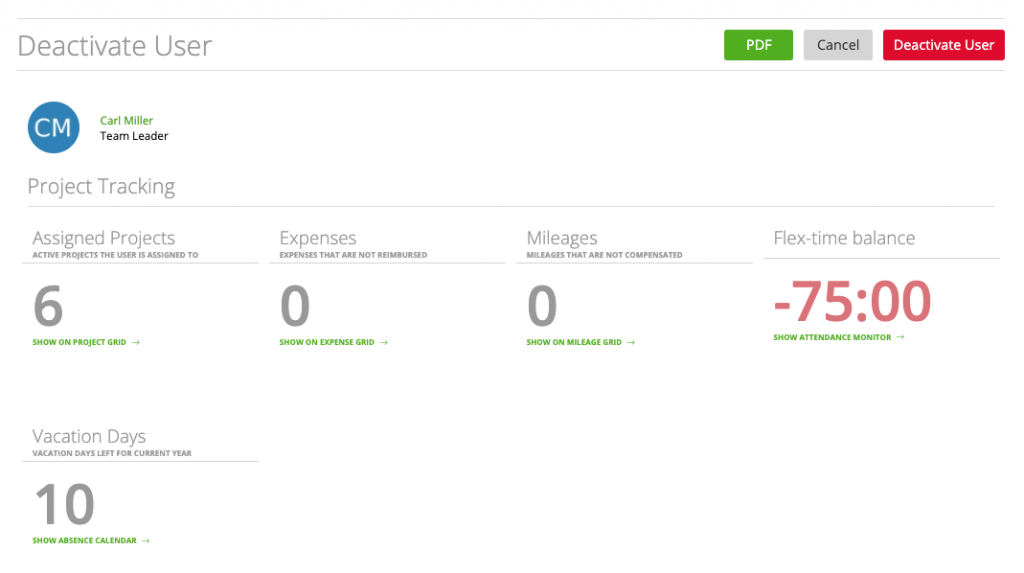The image size is (1024, 573).
Task: Click the arrow icon after Show on Mileage Grid
Action: coord(631,342)
